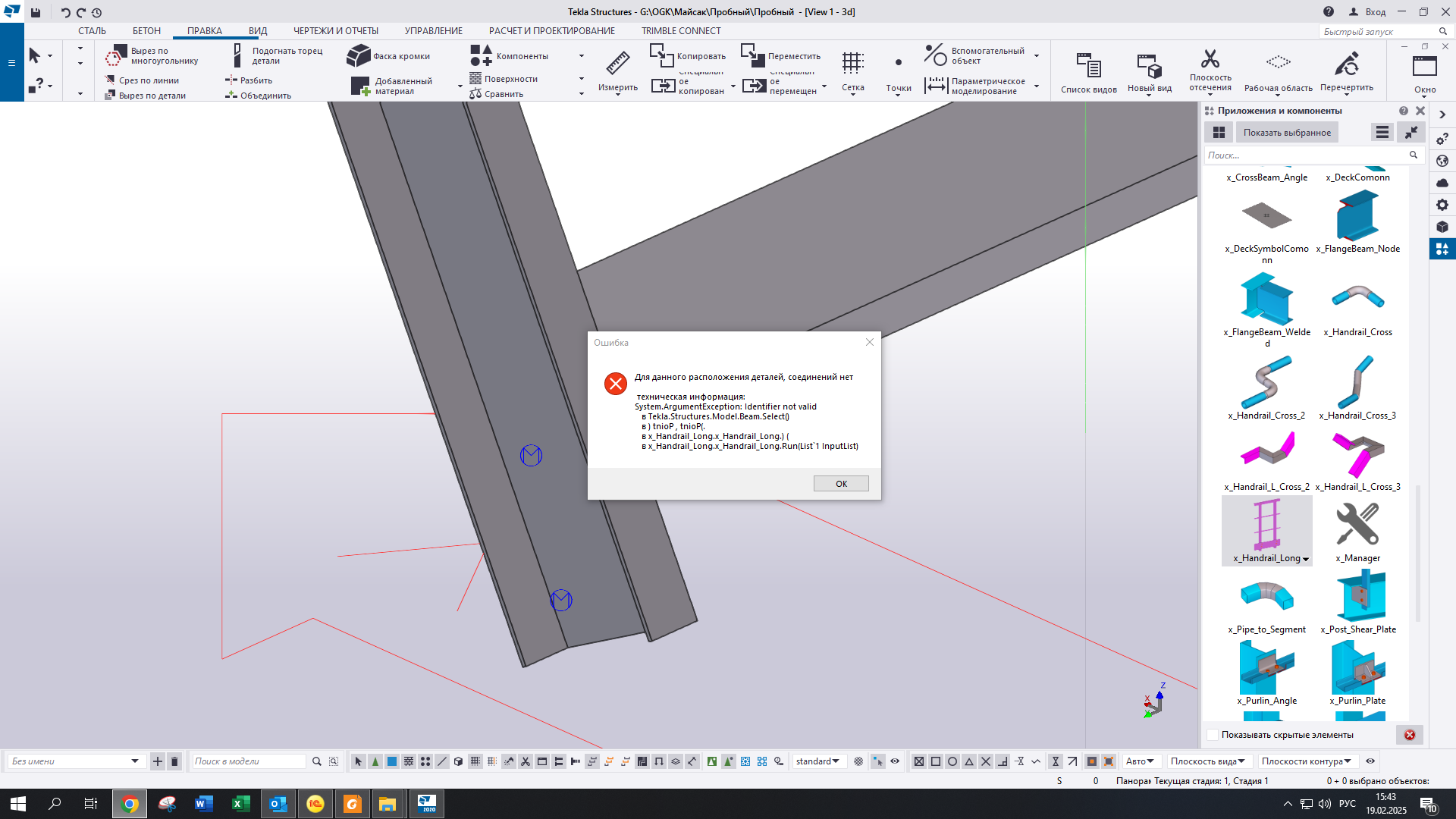The image size is (1456, 819).
Task: Open the View list (Список видов) icon
Action: [1088, 65]
